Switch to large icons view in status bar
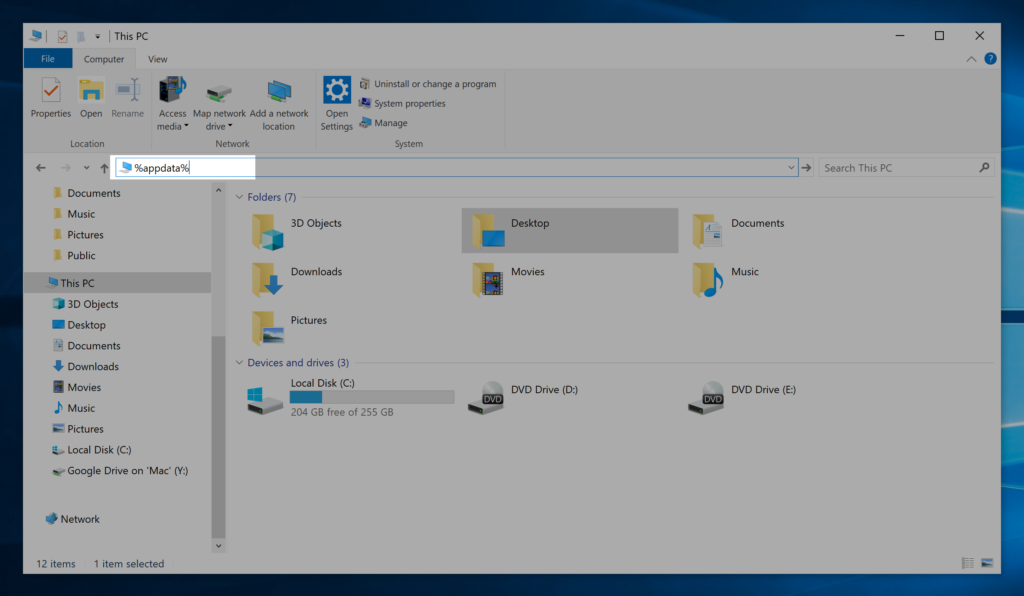The image size is (1024, 596). (987, 563)
